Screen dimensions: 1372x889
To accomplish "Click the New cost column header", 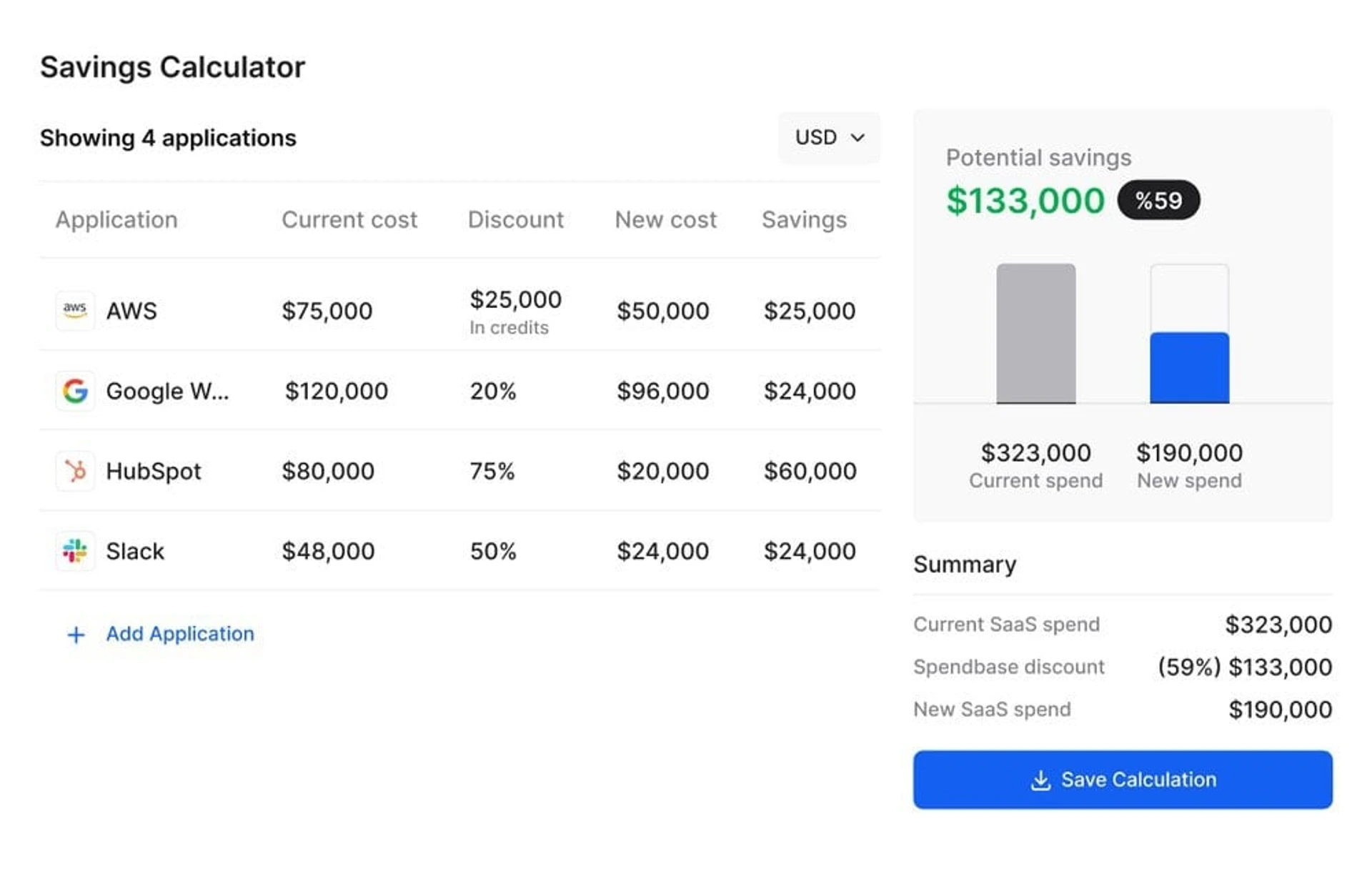I will click(x=666, y=219).
